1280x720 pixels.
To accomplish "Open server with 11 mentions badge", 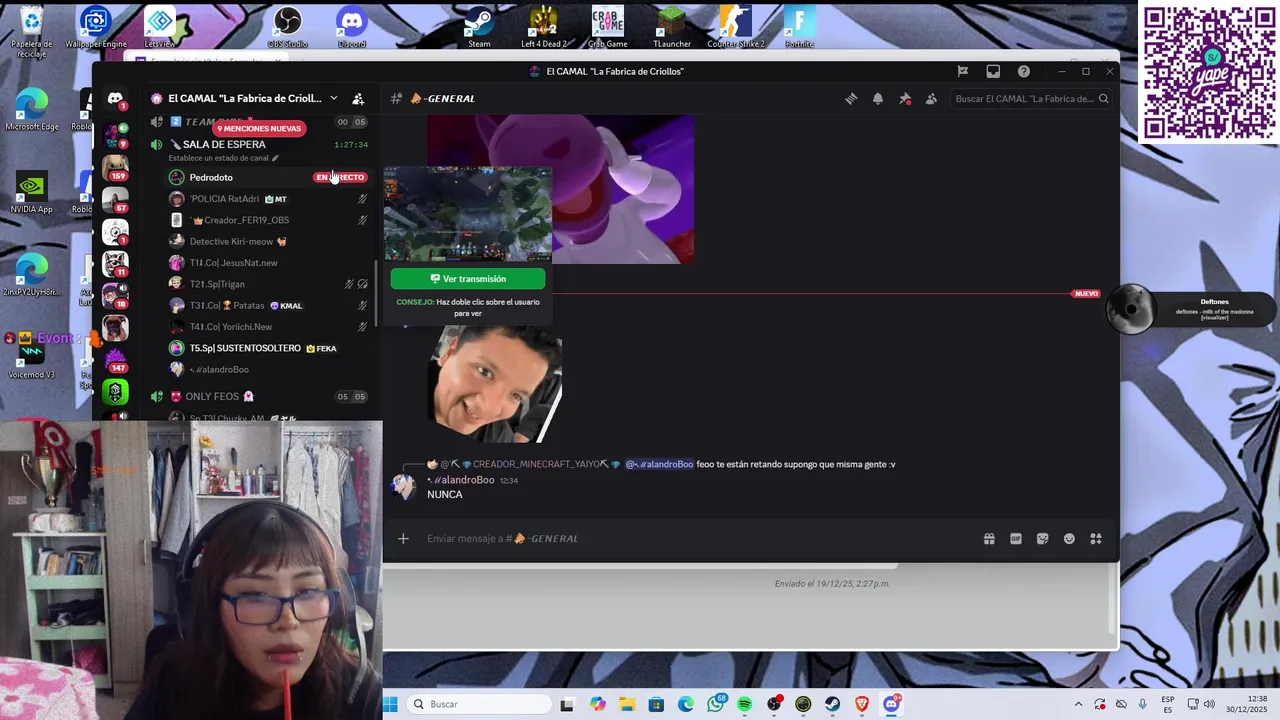I will point(115,264).
